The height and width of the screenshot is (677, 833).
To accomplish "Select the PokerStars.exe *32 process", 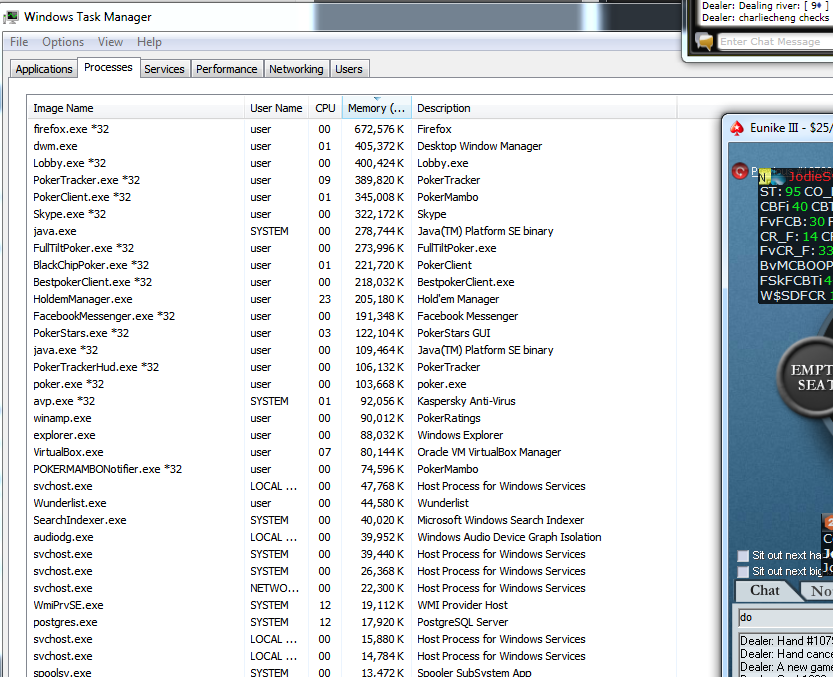I will tap(352, 333).
